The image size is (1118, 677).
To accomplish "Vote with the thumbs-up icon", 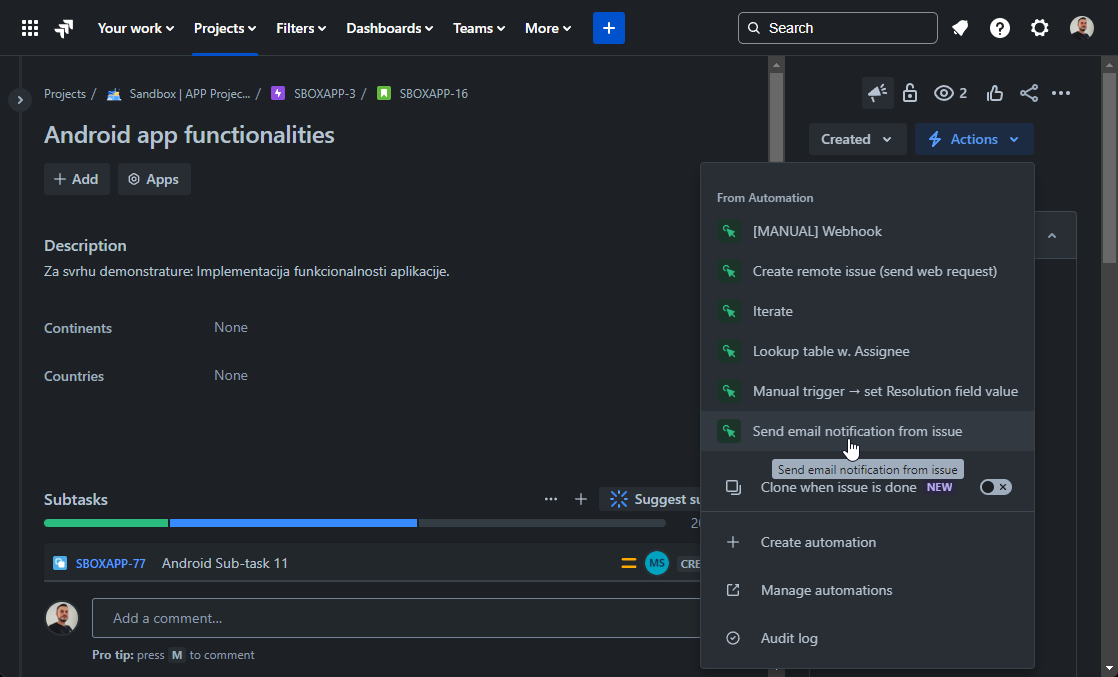I will (994, 92).
